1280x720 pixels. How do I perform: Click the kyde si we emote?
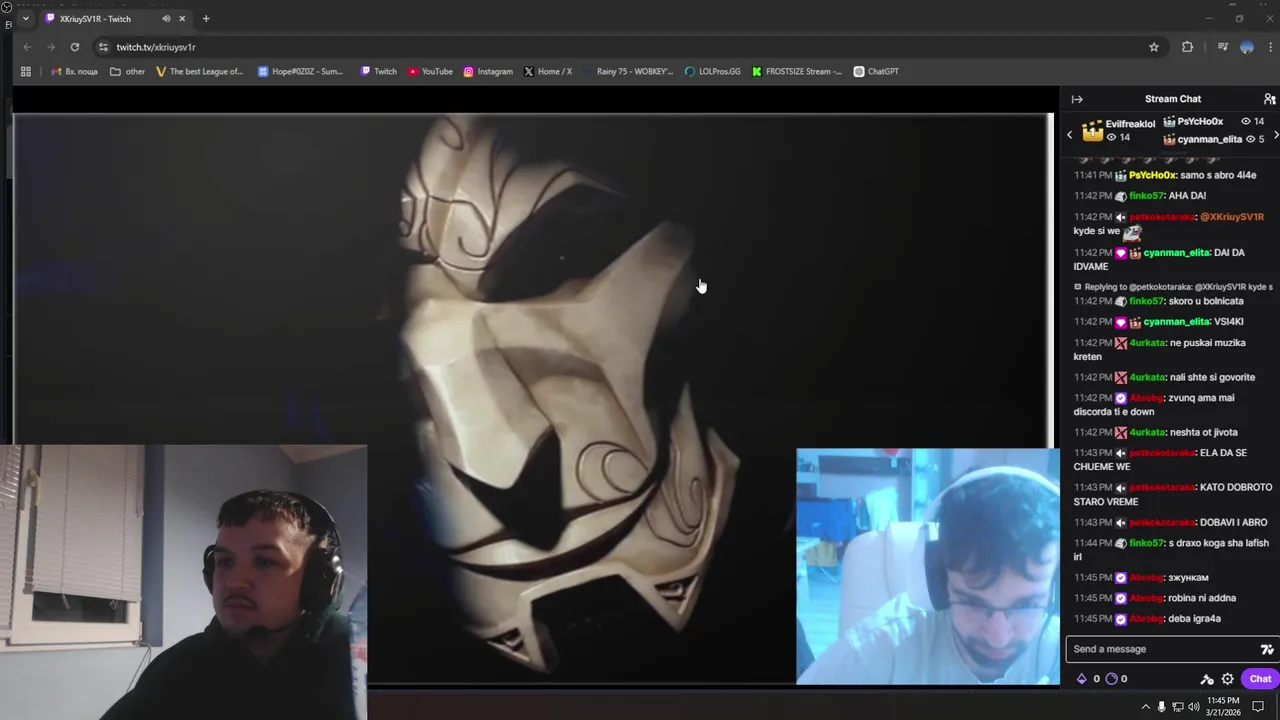[1131, 232]
